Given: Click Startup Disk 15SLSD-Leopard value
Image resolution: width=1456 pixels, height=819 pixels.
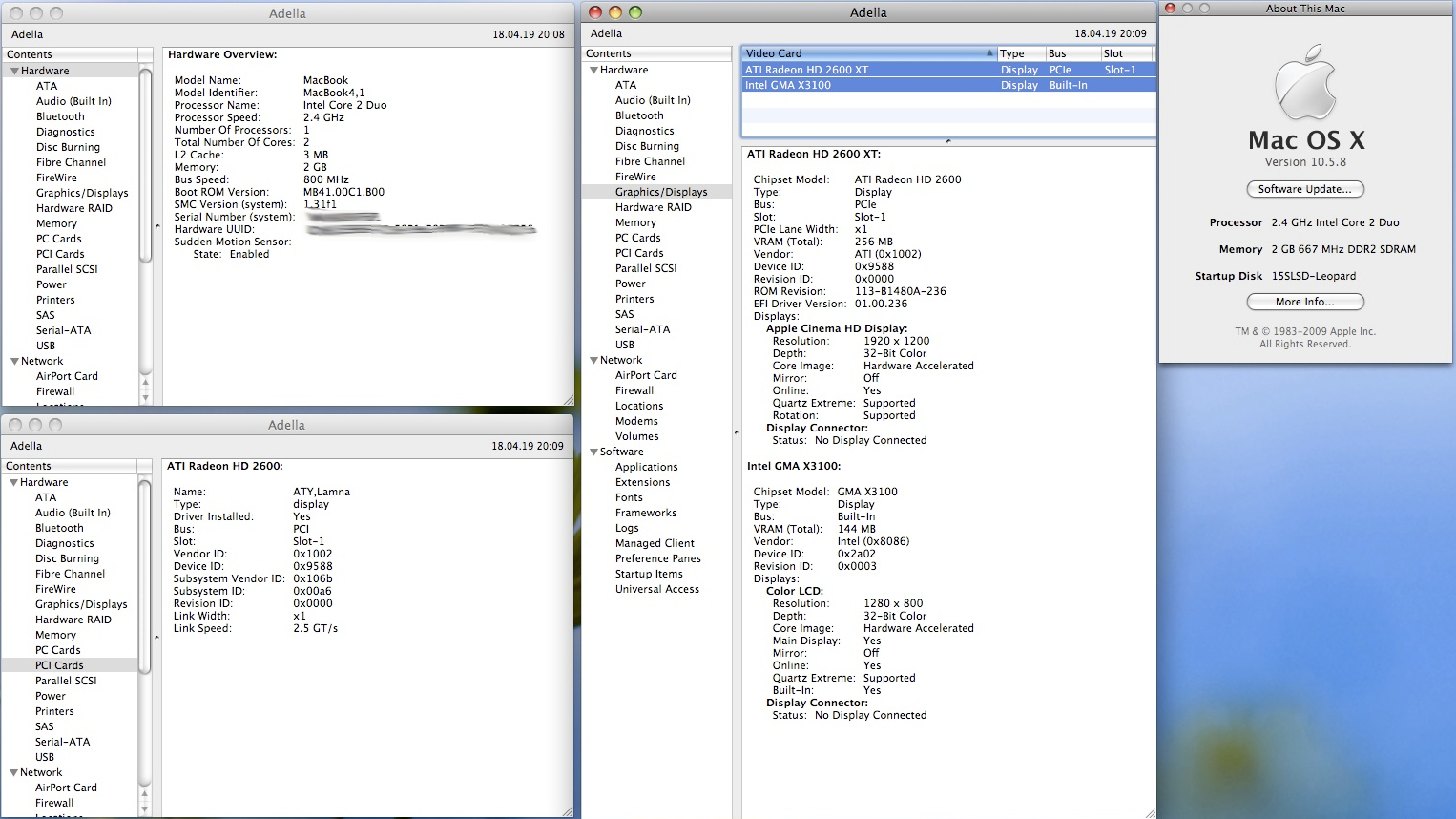Looking at the screenshot, I should click(1314, 276).
